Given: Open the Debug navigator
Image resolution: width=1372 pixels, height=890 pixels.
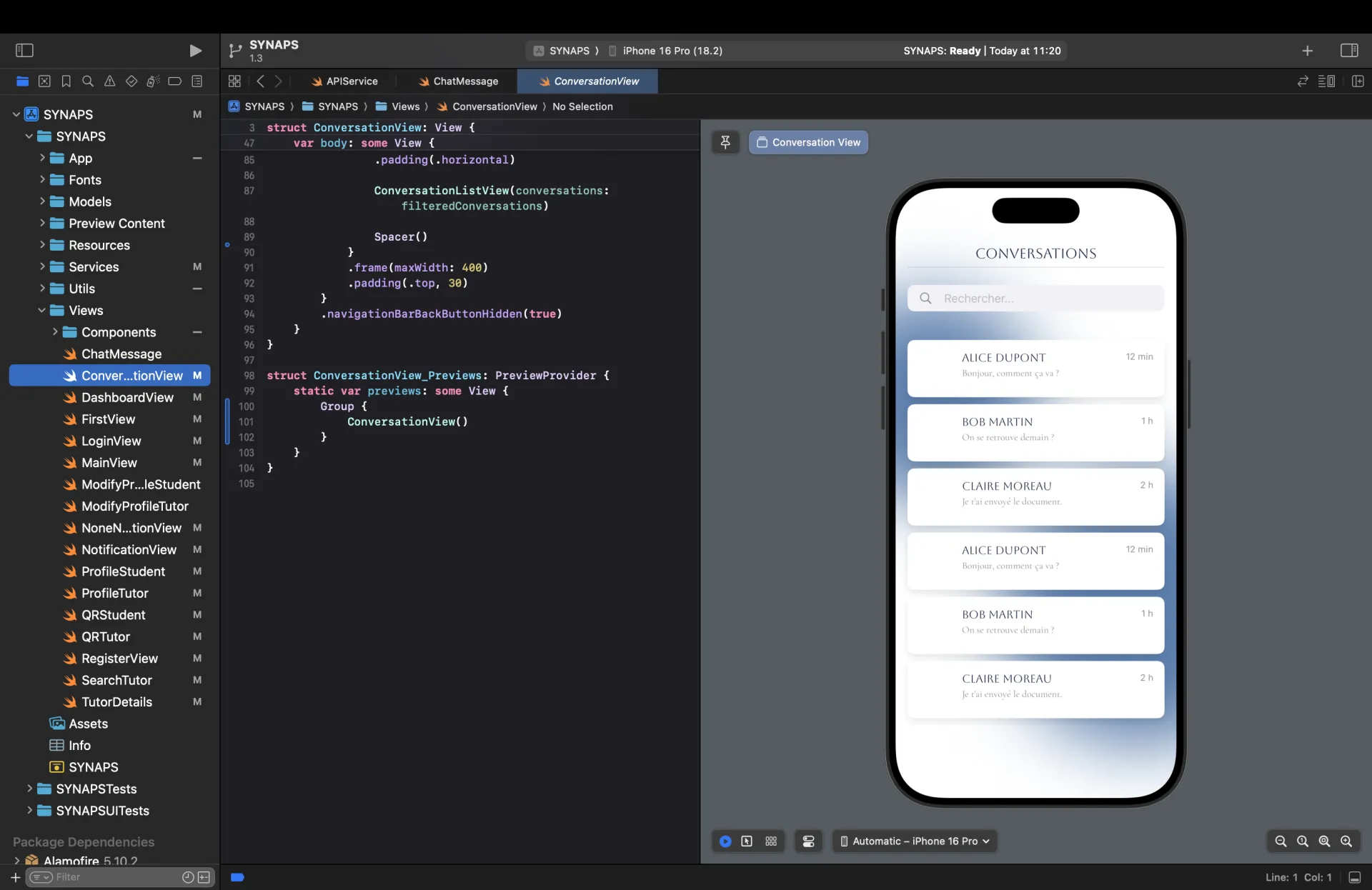Looking at the screenshot, I should [x=153, y=81].
